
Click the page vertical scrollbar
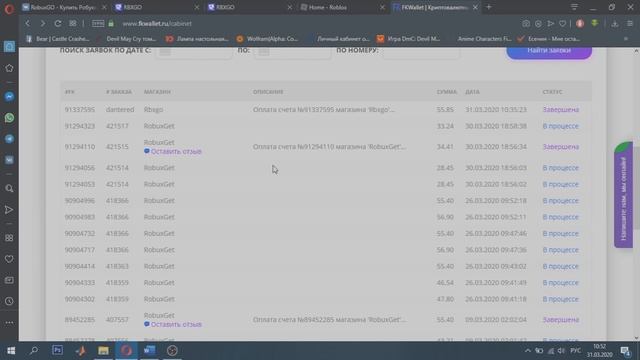(636, 188)
